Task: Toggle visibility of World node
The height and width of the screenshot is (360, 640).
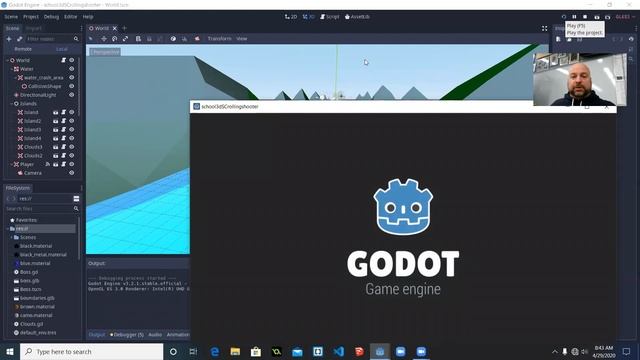Action: [71, 60]
